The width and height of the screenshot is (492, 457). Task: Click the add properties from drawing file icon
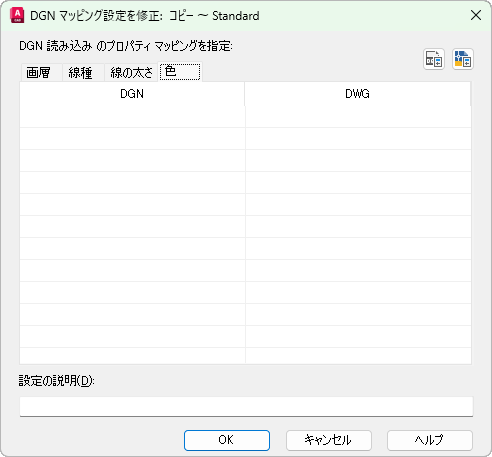[x=463, y=59]
